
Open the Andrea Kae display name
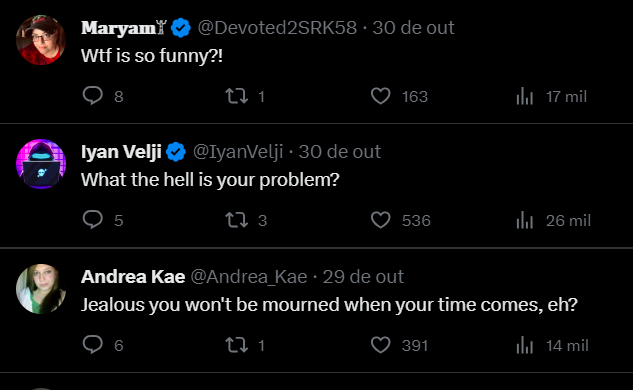[x=133, y=277]
